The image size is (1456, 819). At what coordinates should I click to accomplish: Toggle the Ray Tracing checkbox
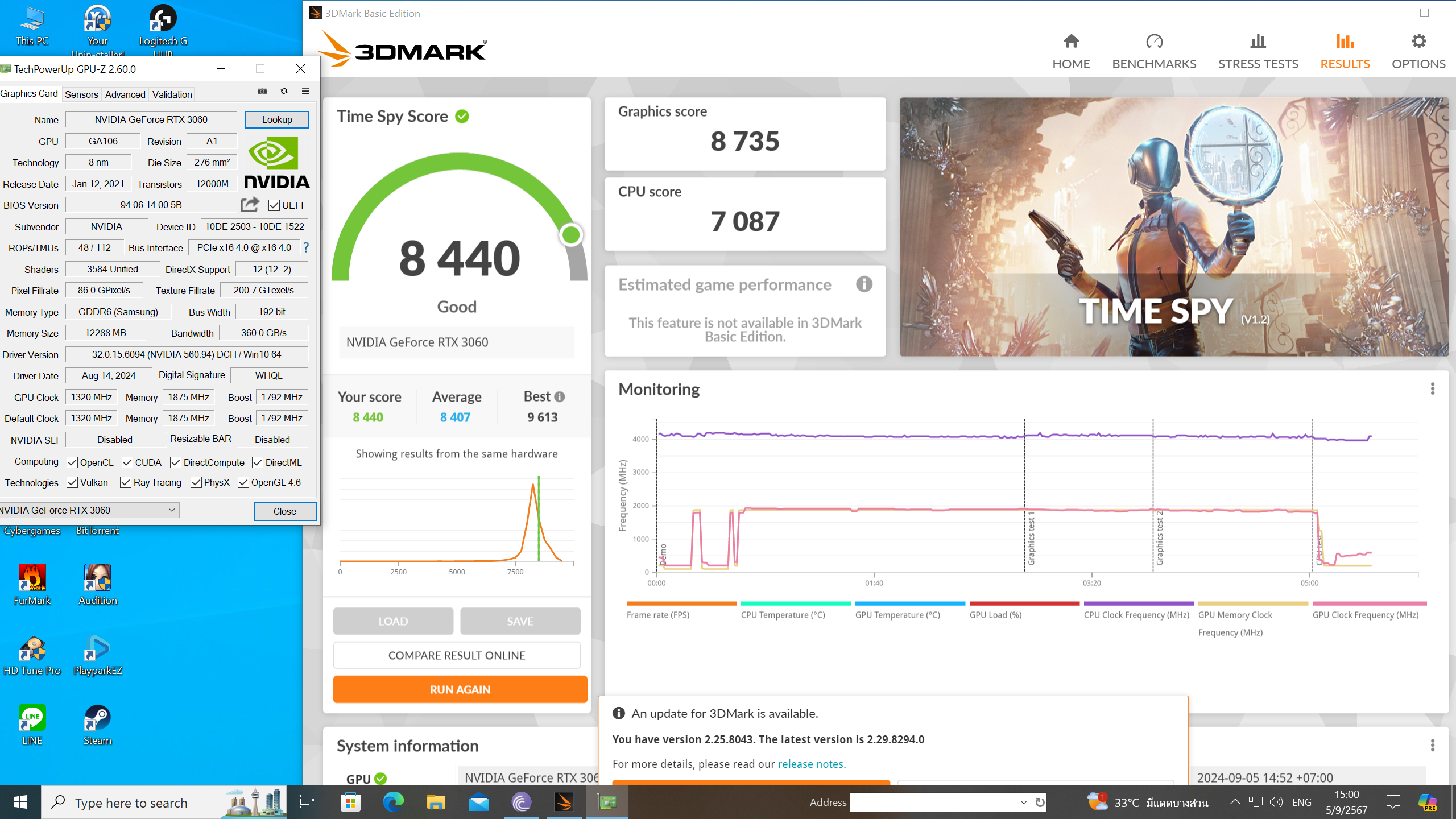(x=126, y=482)
